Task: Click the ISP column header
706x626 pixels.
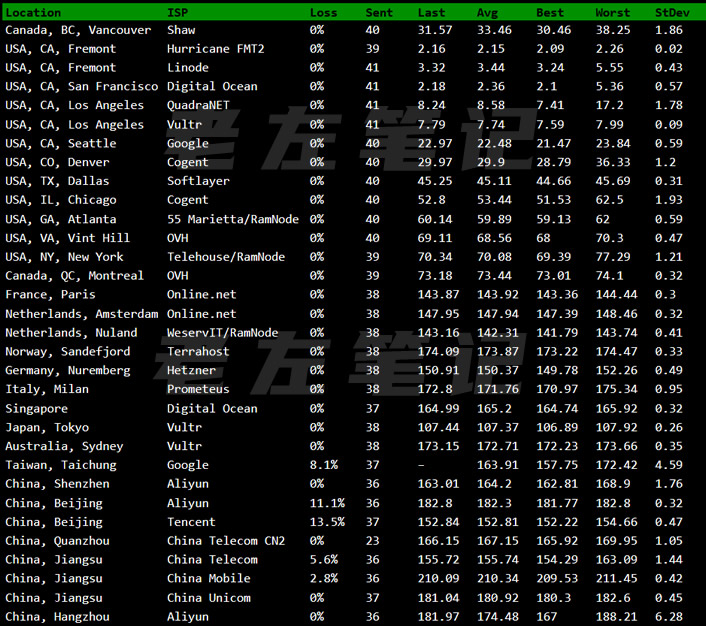Action: pos(177,12)
